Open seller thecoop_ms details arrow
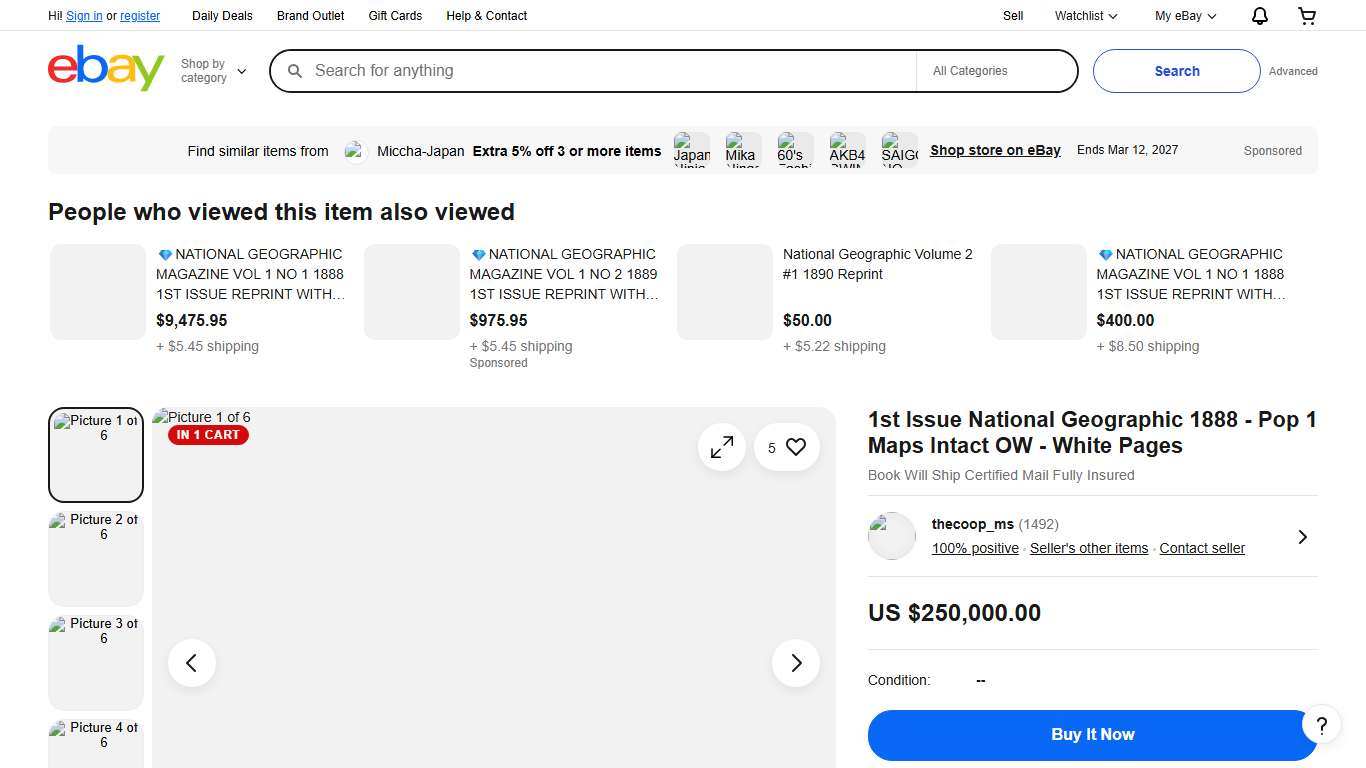Viewport: 1366px width, 768px height. (1302, 537)
